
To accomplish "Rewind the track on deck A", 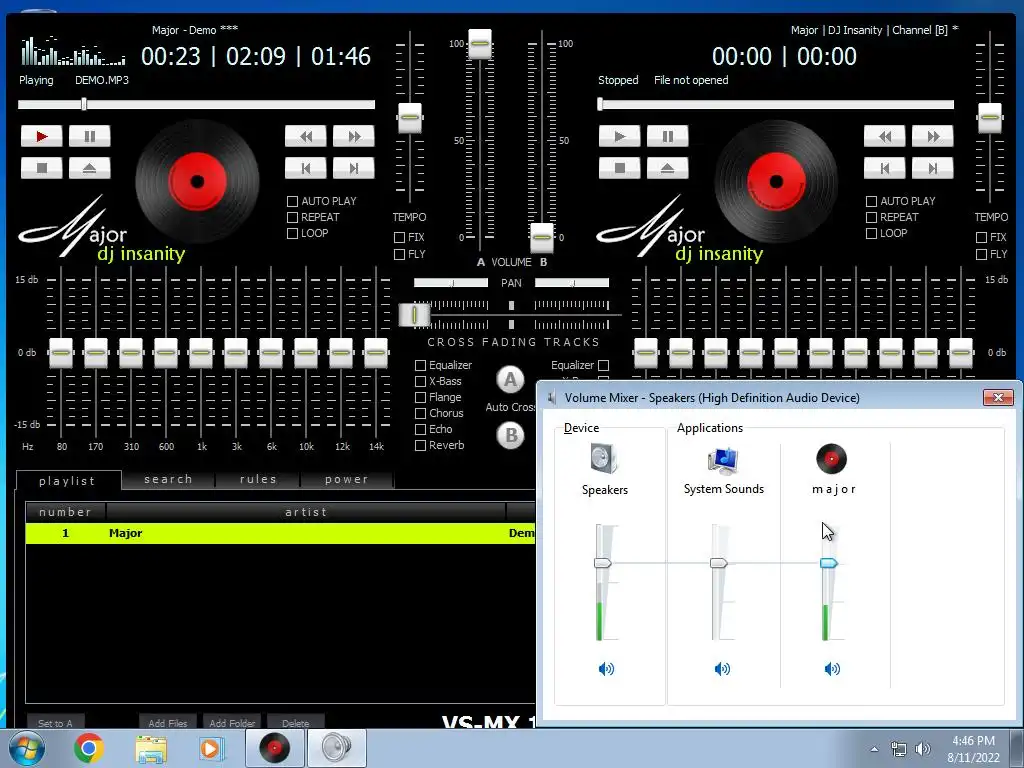I will [x=306, y=136].
